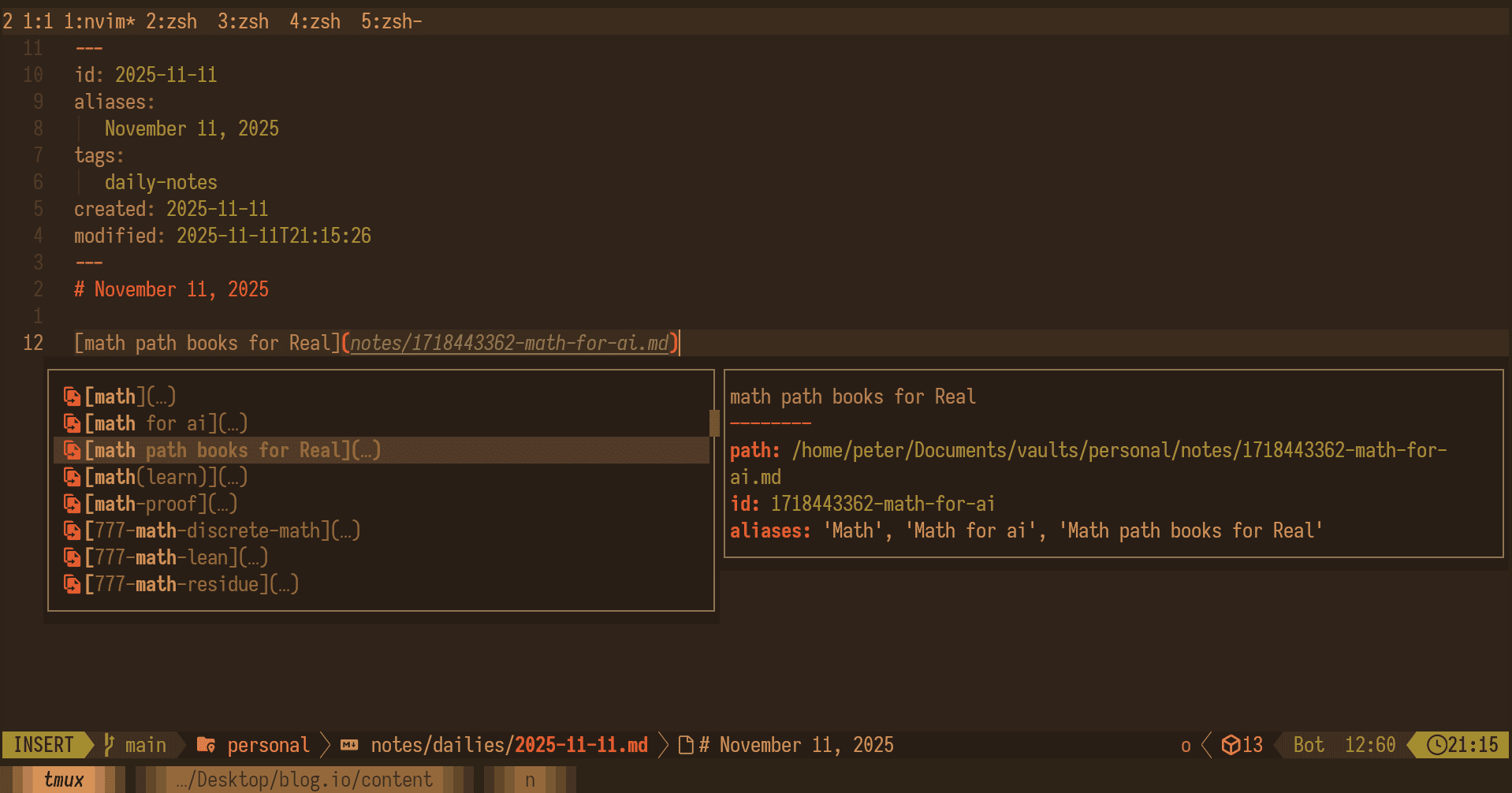Click the clock icon in status line
1512x793 pixels.
click(x=1436, y=745)
